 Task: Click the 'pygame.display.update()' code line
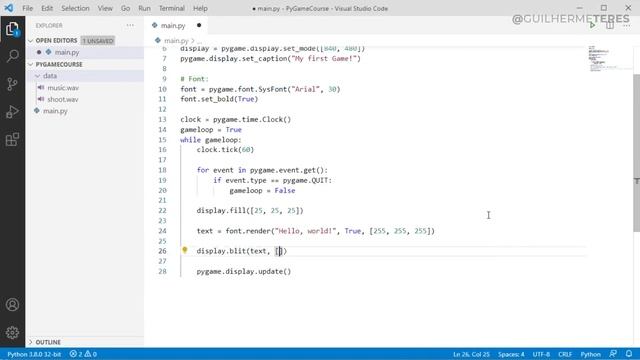pyautogui.click(x=244, y=271)
